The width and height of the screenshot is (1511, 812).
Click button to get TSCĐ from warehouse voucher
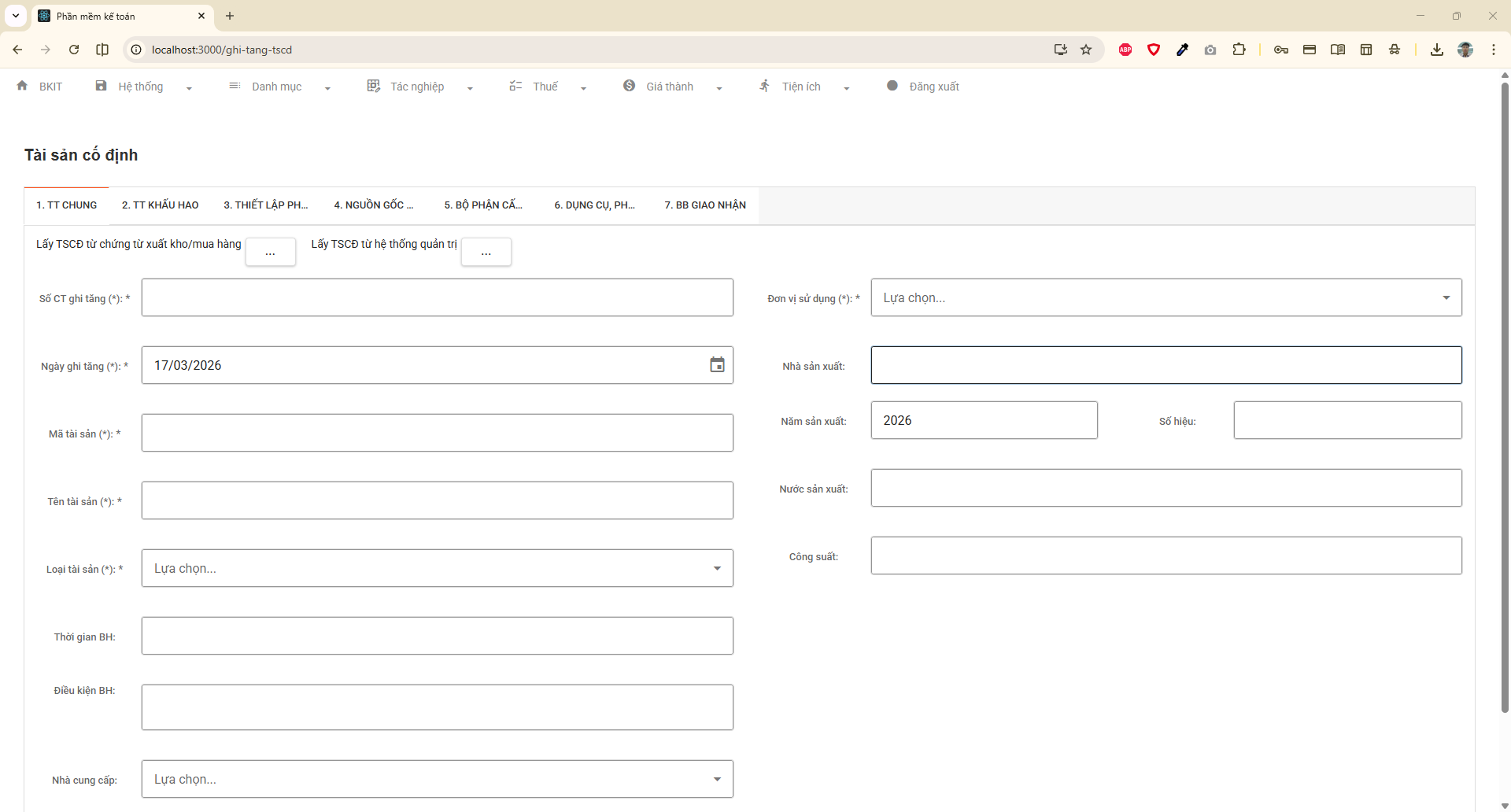click(x=270, y=253)
